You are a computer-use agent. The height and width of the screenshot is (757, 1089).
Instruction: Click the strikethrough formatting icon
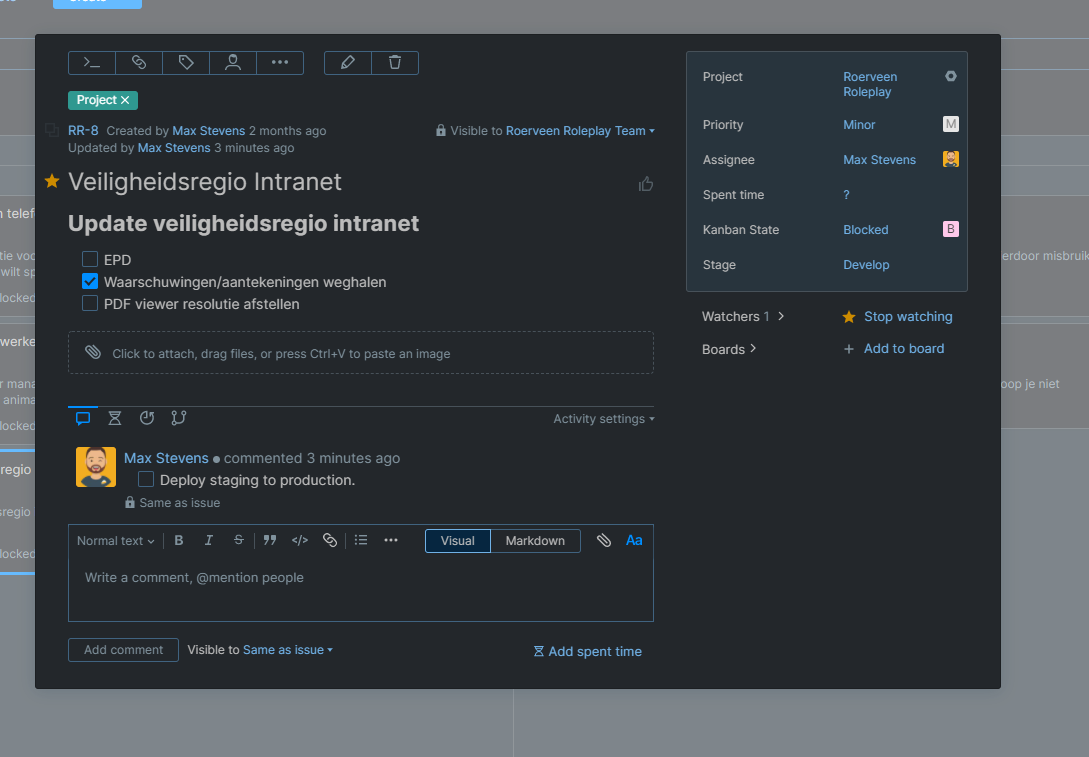(x=238, y=540)
